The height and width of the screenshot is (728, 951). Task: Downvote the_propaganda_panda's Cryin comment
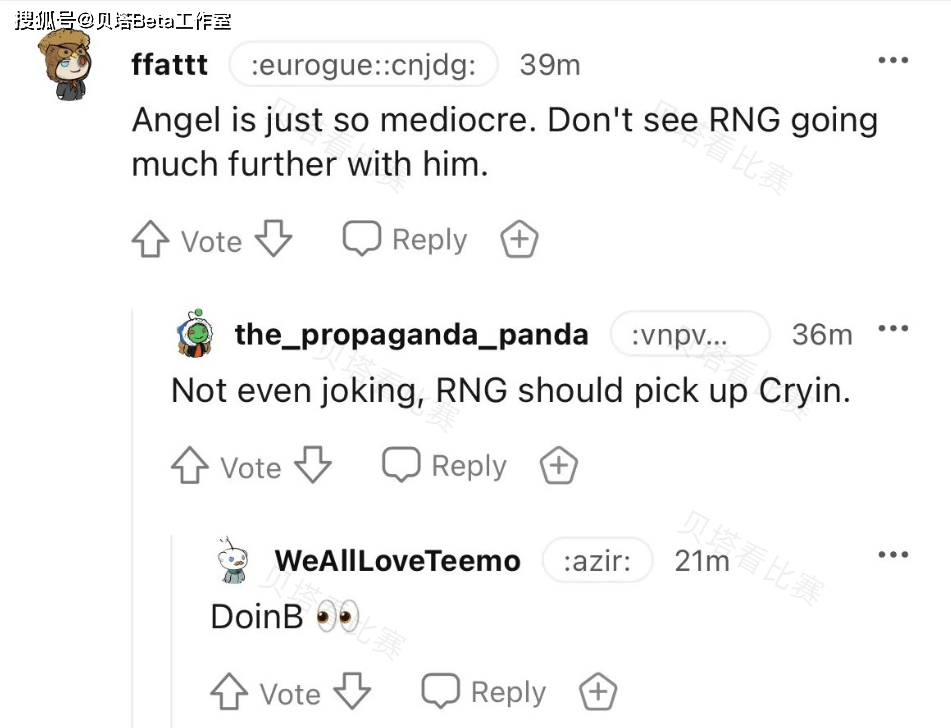click(313, 465)
